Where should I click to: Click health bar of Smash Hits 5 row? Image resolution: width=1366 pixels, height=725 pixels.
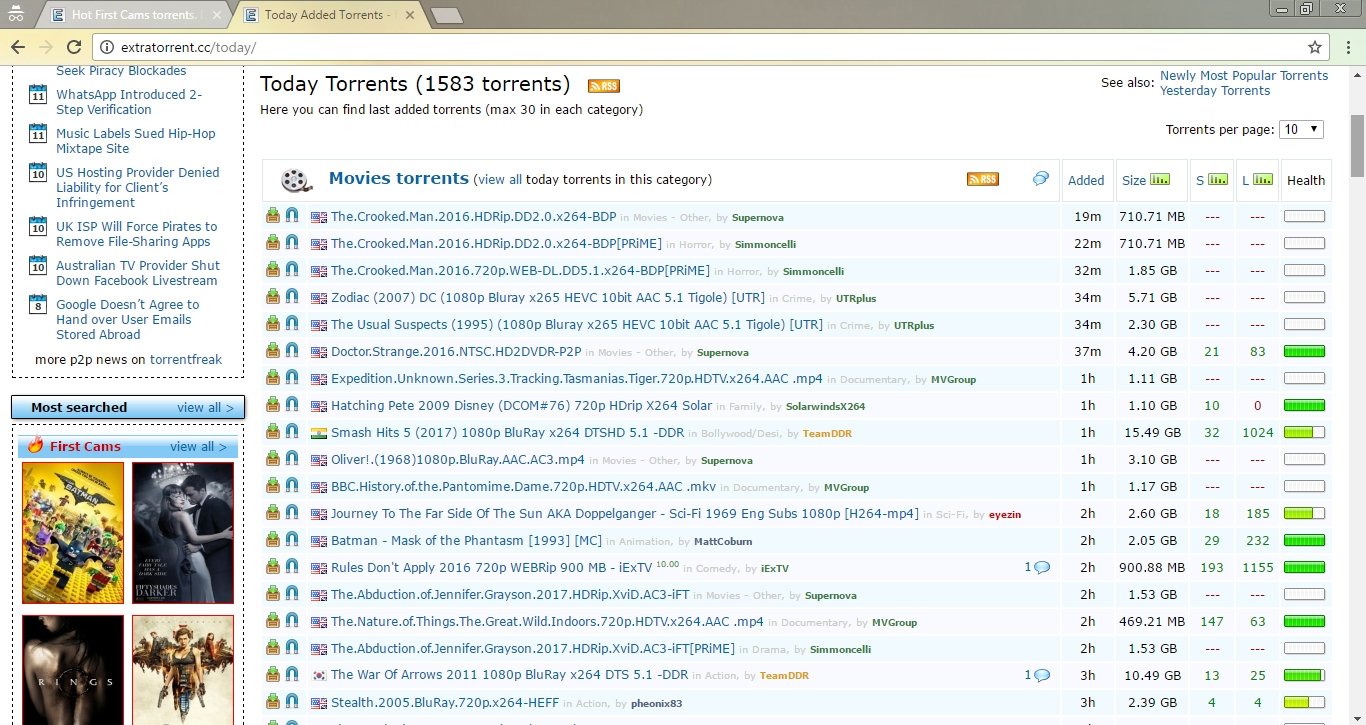tap(1304, 432)
